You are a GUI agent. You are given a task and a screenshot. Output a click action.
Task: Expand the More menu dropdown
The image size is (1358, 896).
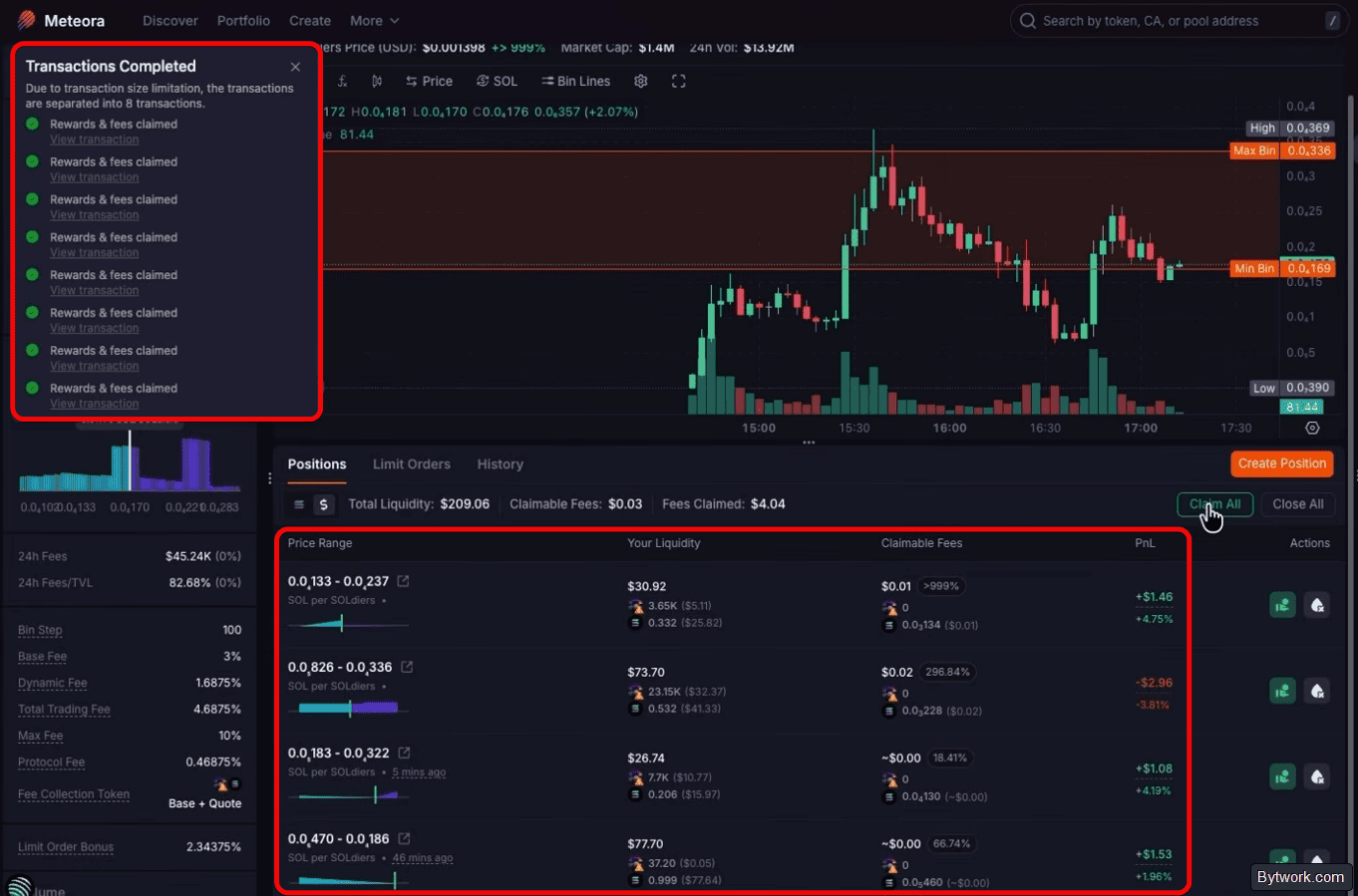click(x=374, y=20)
